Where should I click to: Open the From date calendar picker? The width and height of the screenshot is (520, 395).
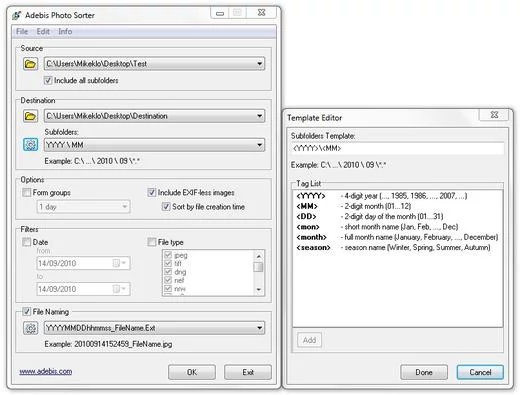click(x=119, y=263)
